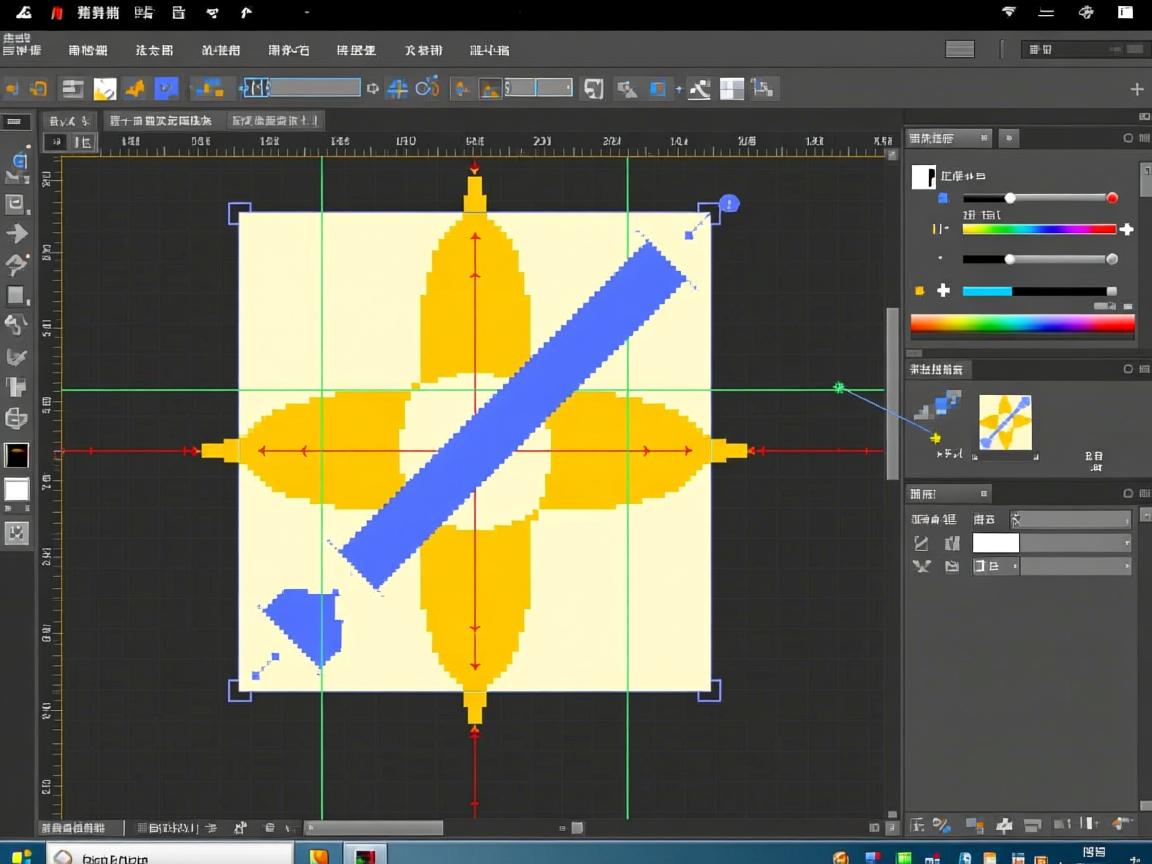Click the blue cross-arrows icon in top toolbar
This screenshot has height=864, width=1152.
(x=397, y=89)
